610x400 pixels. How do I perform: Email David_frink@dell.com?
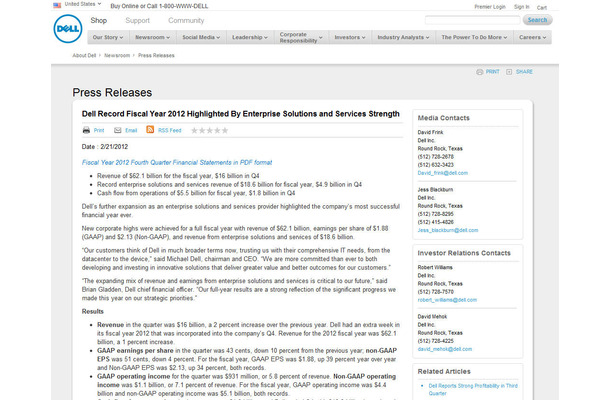[x=443, y=173]
